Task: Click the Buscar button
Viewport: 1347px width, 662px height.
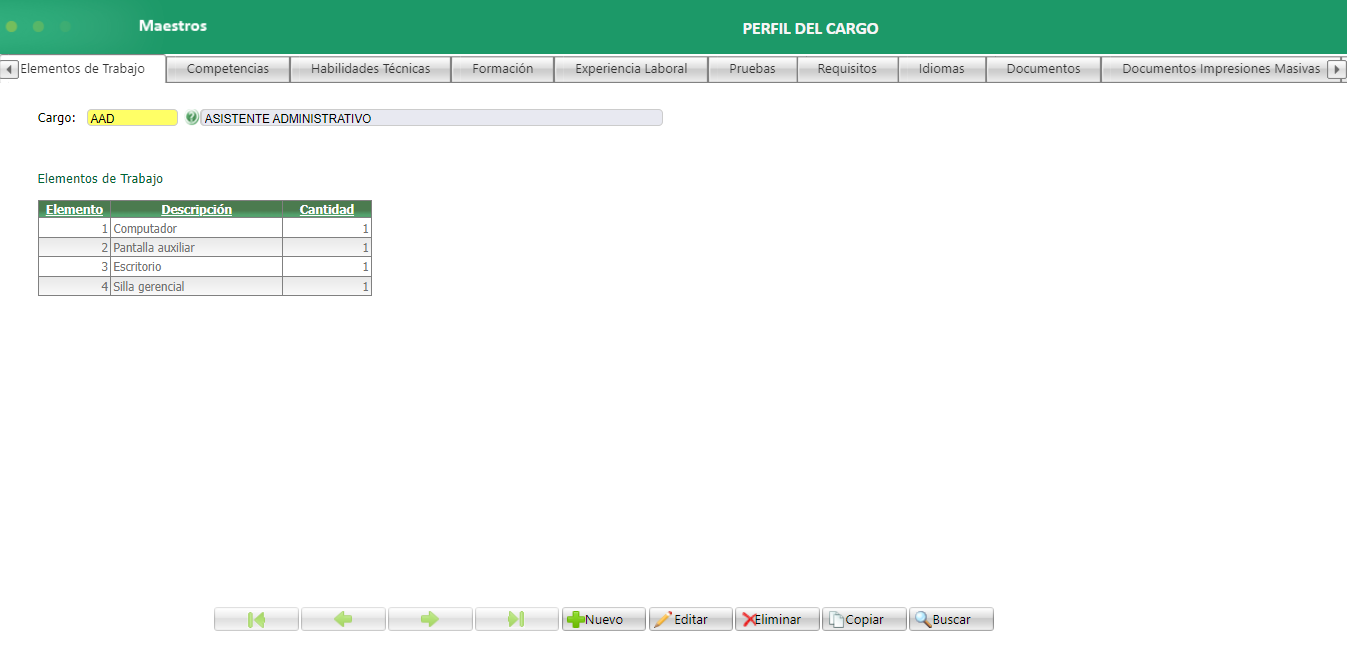Action: [x=951, y=619]
